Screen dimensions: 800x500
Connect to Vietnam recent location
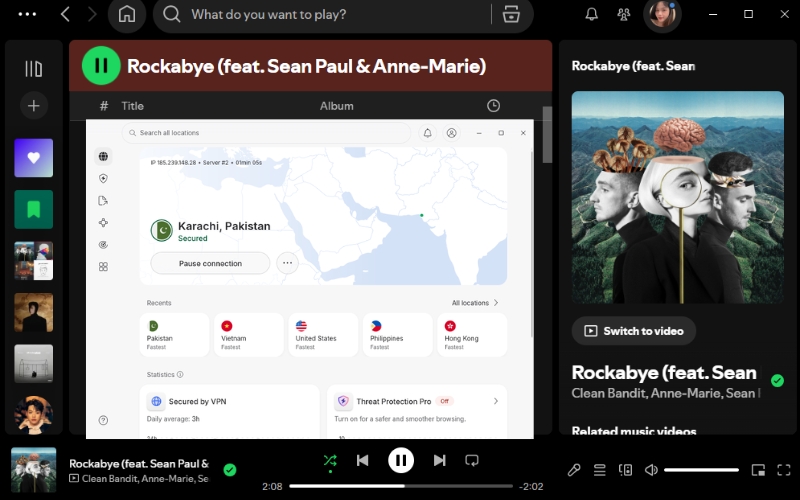click(249, 335)
